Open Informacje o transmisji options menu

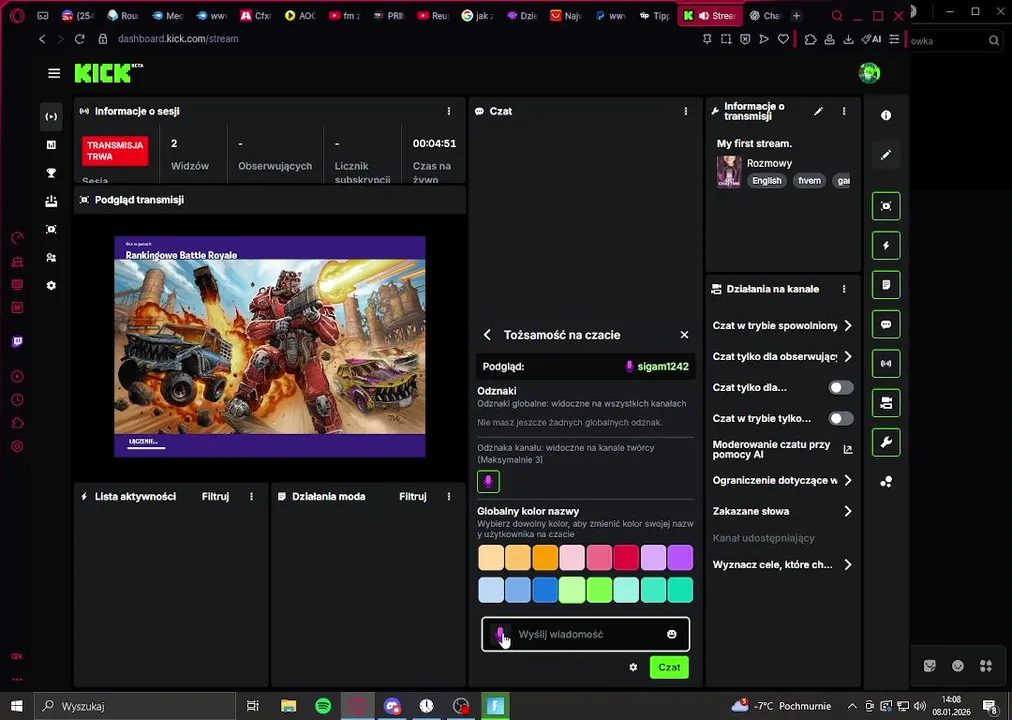(844, 111)
